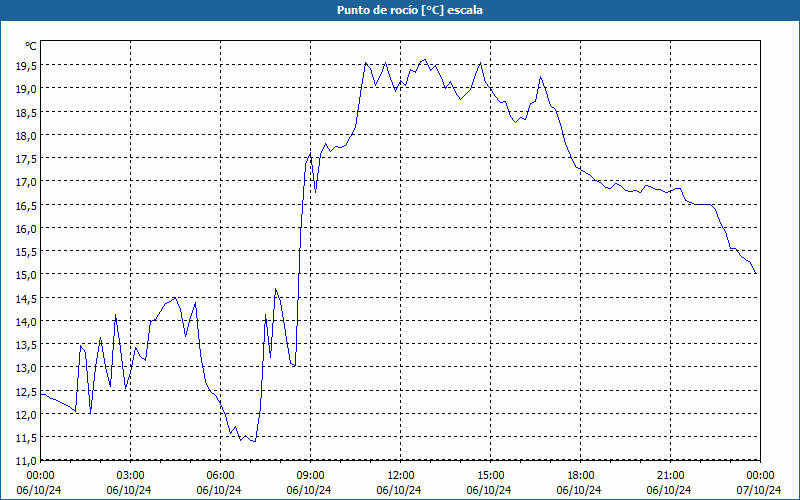This screenshot has height=500, width=800.
Task: Click the 13,0 y-axis label
Action: (26, 368)
